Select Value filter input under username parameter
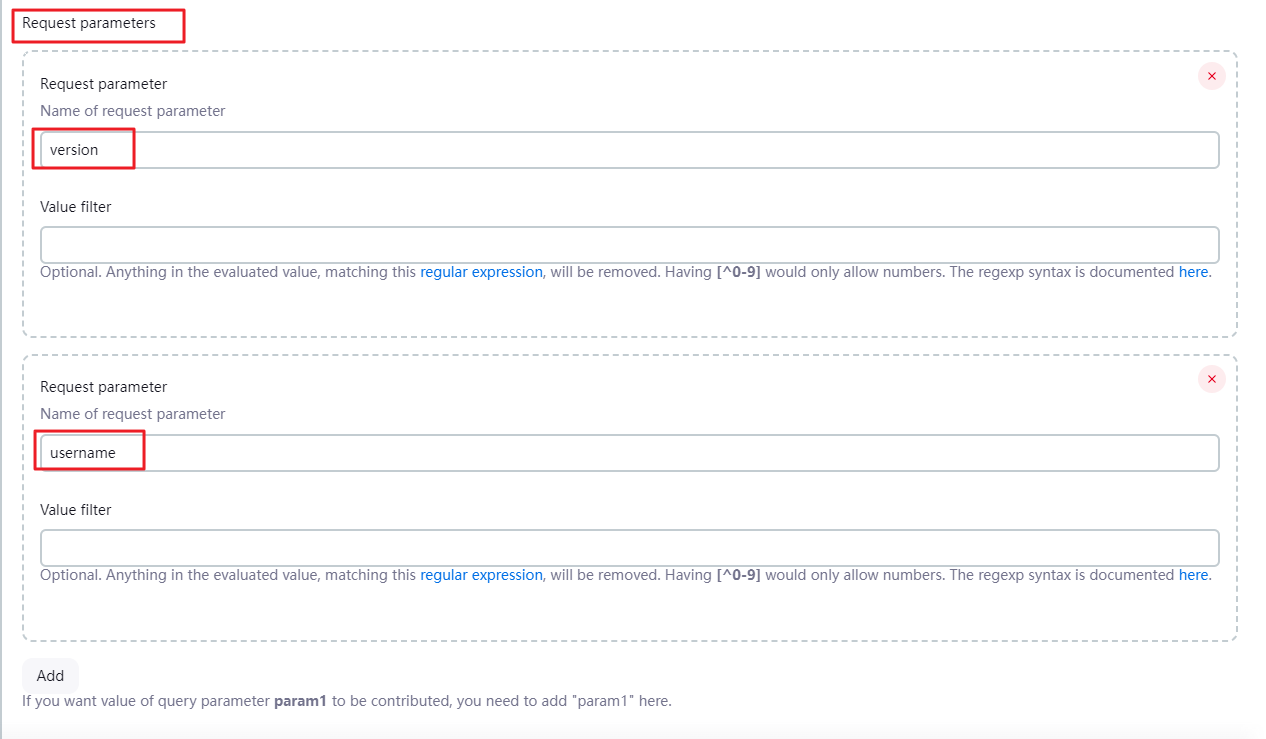This screenshot has width=1266, height=739. (629, 548)
